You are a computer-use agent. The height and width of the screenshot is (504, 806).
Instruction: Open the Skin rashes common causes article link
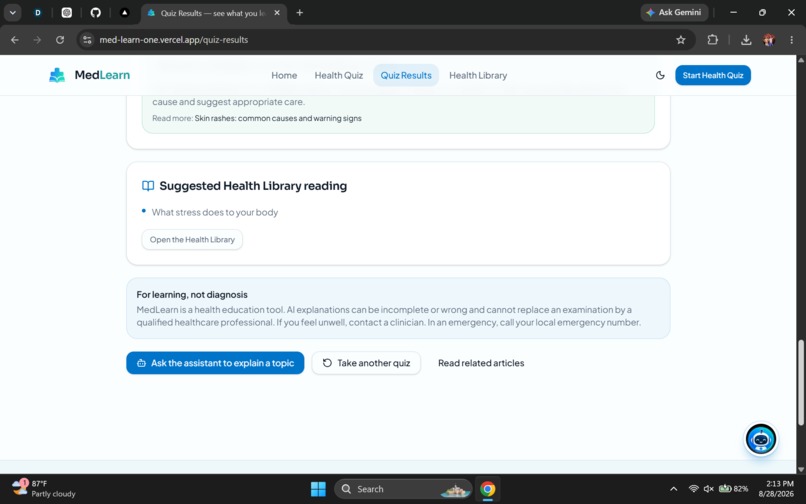coord(278,118)
